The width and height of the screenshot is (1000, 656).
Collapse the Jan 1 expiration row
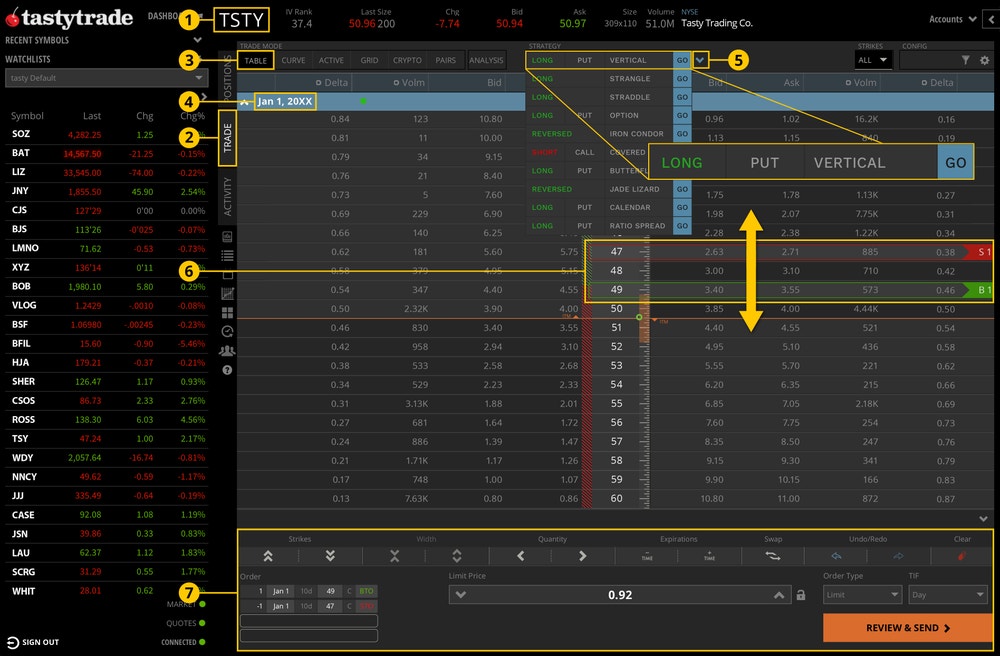244,101
